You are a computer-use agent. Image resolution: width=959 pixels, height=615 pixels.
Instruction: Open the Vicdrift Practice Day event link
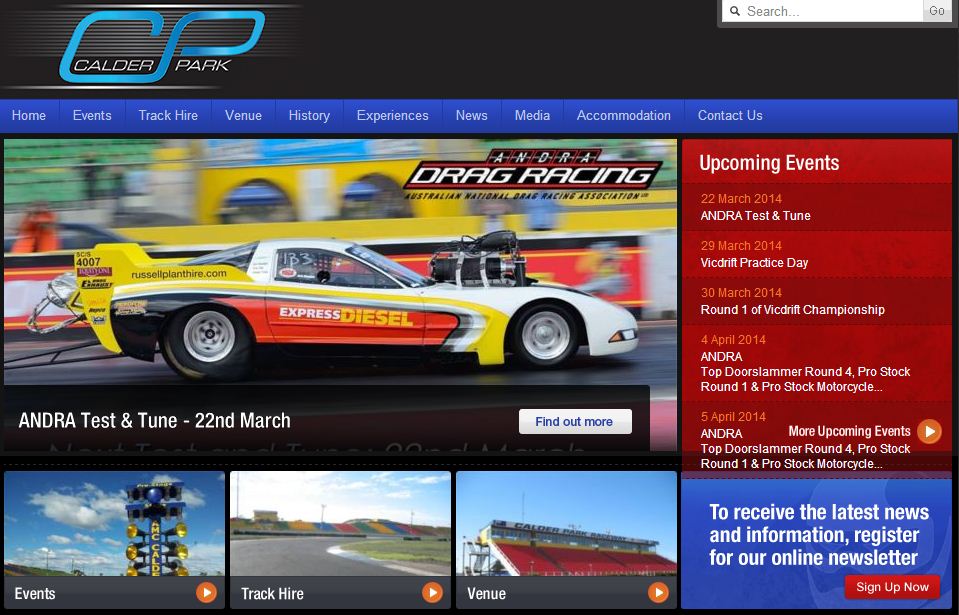[x=754, y=263]
